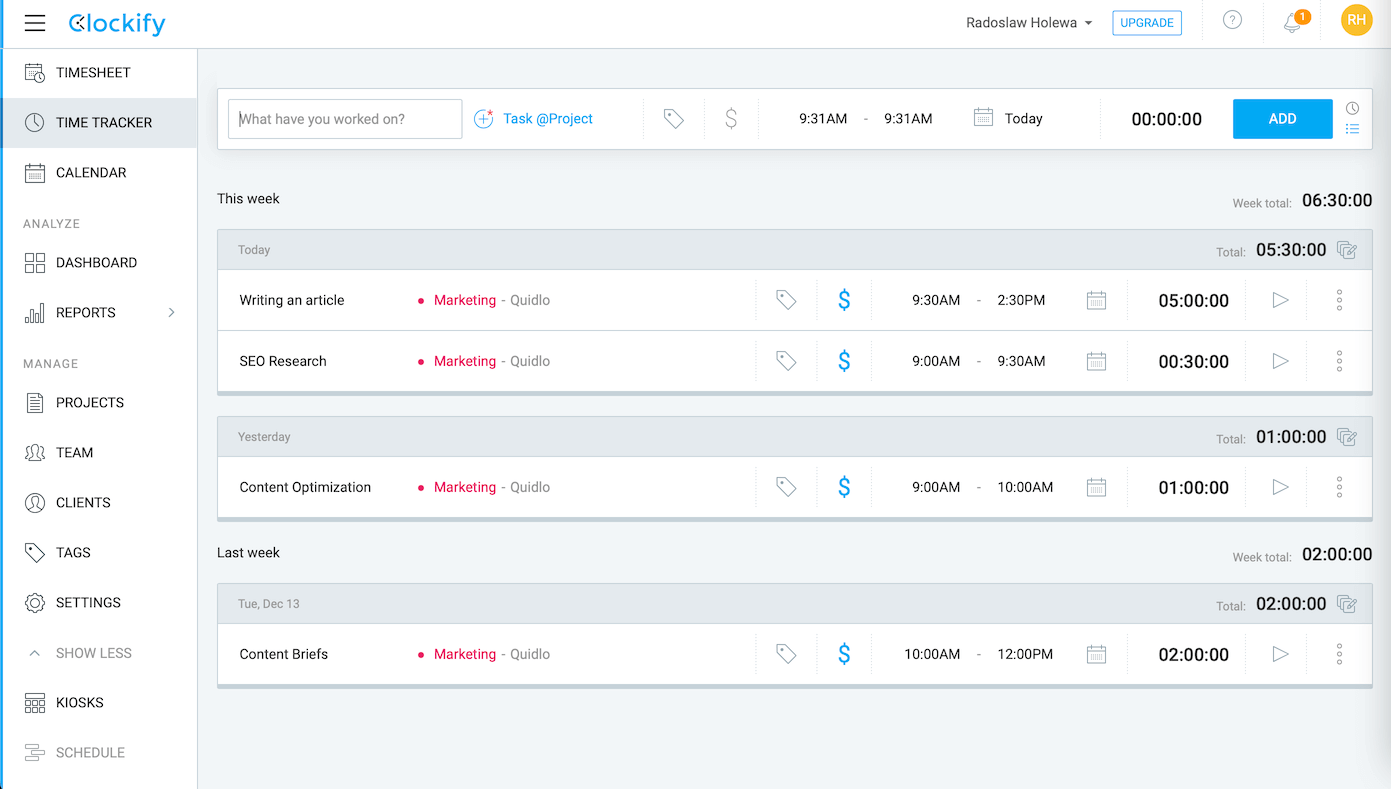Open the hamburger navigation menu
This screenshot has height=789, width=1391.
[x=35, y=23]
